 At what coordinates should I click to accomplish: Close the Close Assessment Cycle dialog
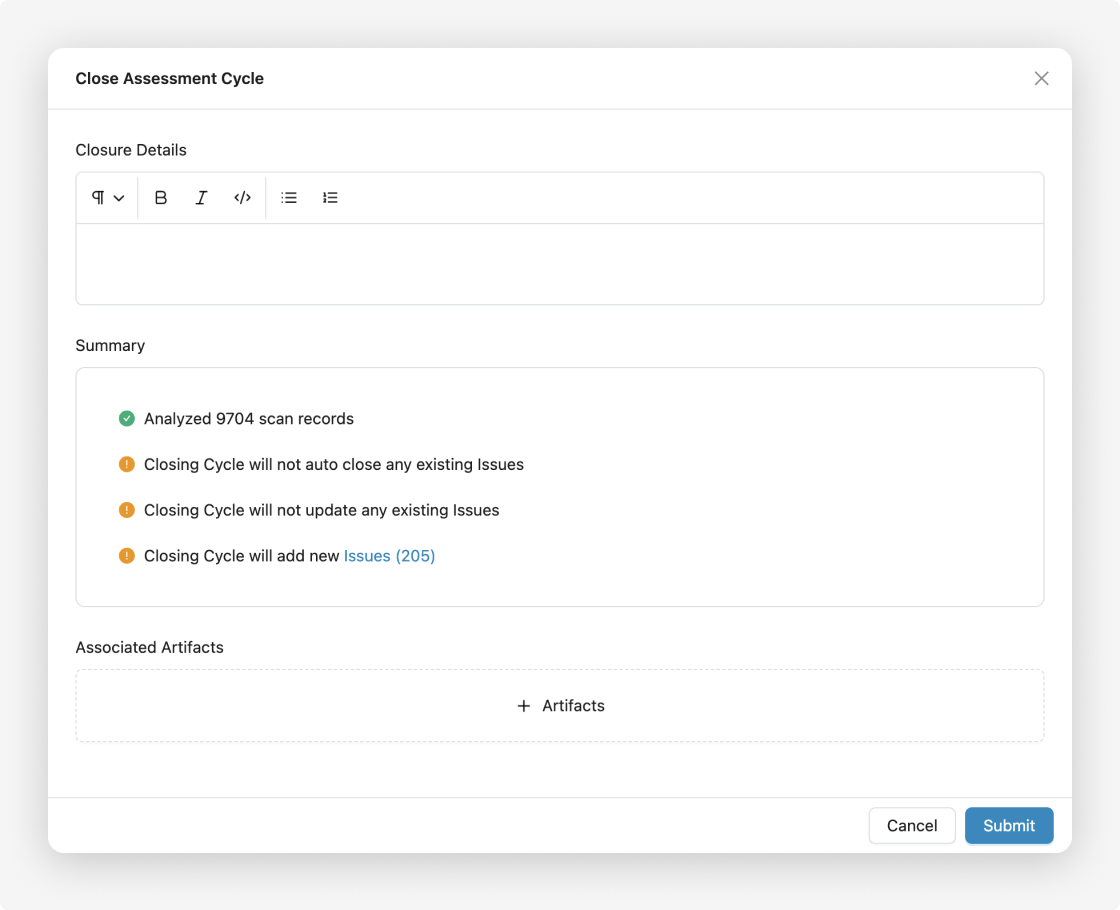1041,79
